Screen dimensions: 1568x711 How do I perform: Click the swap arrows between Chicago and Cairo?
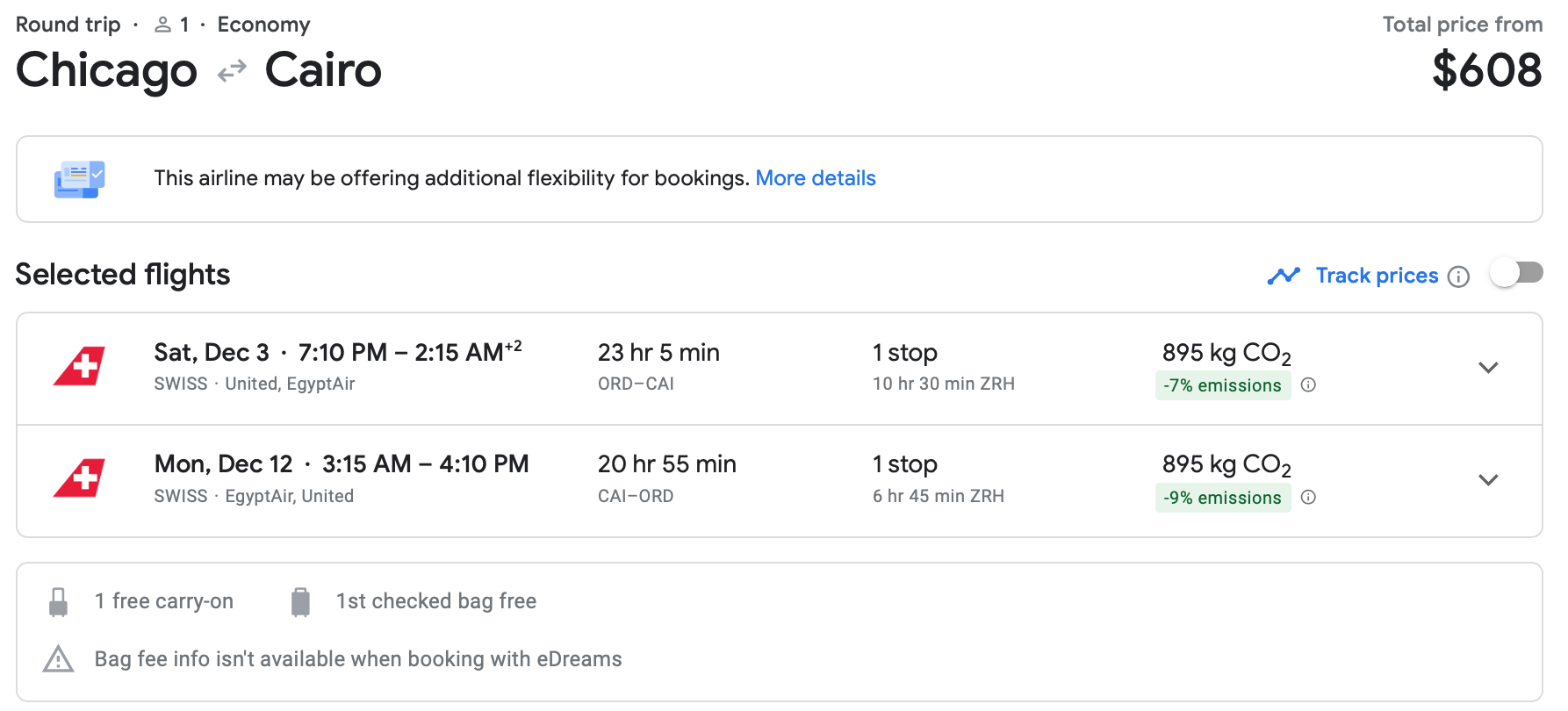tap(232, 71)
